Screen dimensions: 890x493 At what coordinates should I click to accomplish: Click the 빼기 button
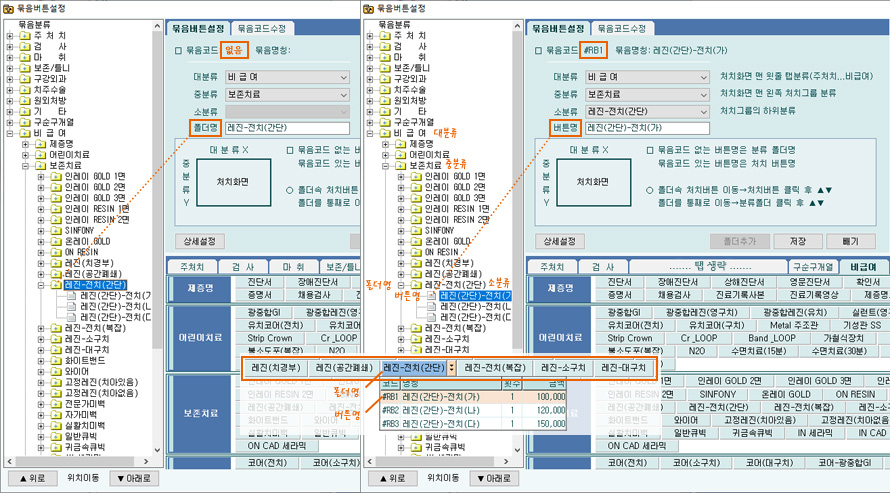(x=849, y=241)
